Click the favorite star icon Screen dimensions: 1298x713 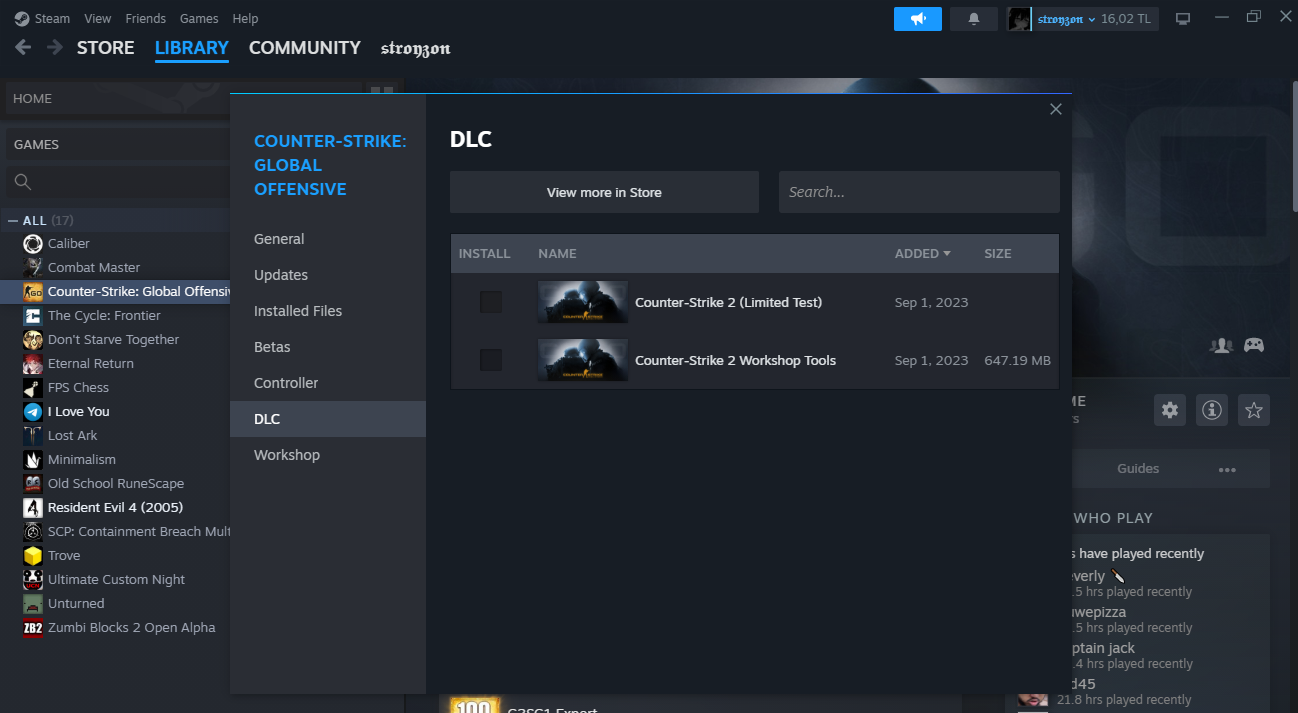point(1254,410)
